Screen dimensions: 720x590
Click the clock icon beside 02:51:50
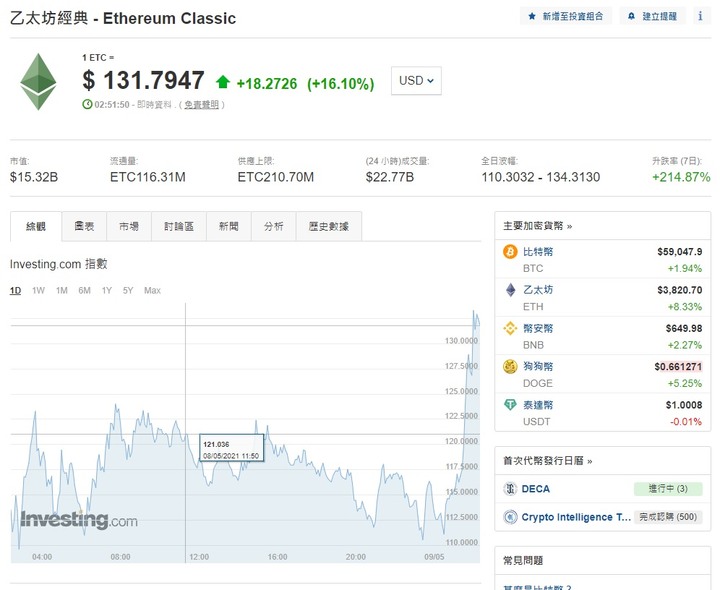[87, 104]
